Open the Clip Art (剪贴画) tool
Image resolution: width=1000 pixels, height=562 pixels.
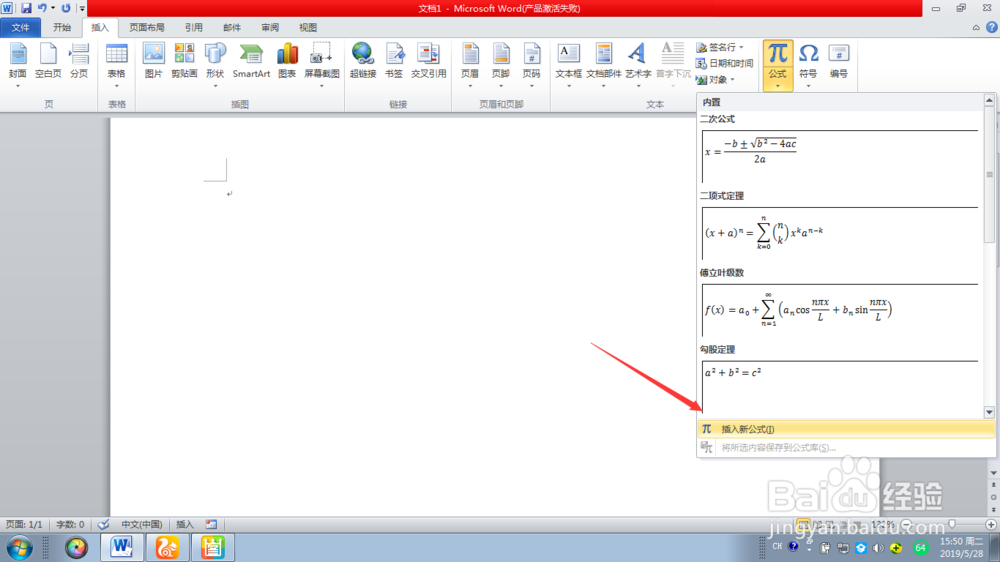coord(184,61)
